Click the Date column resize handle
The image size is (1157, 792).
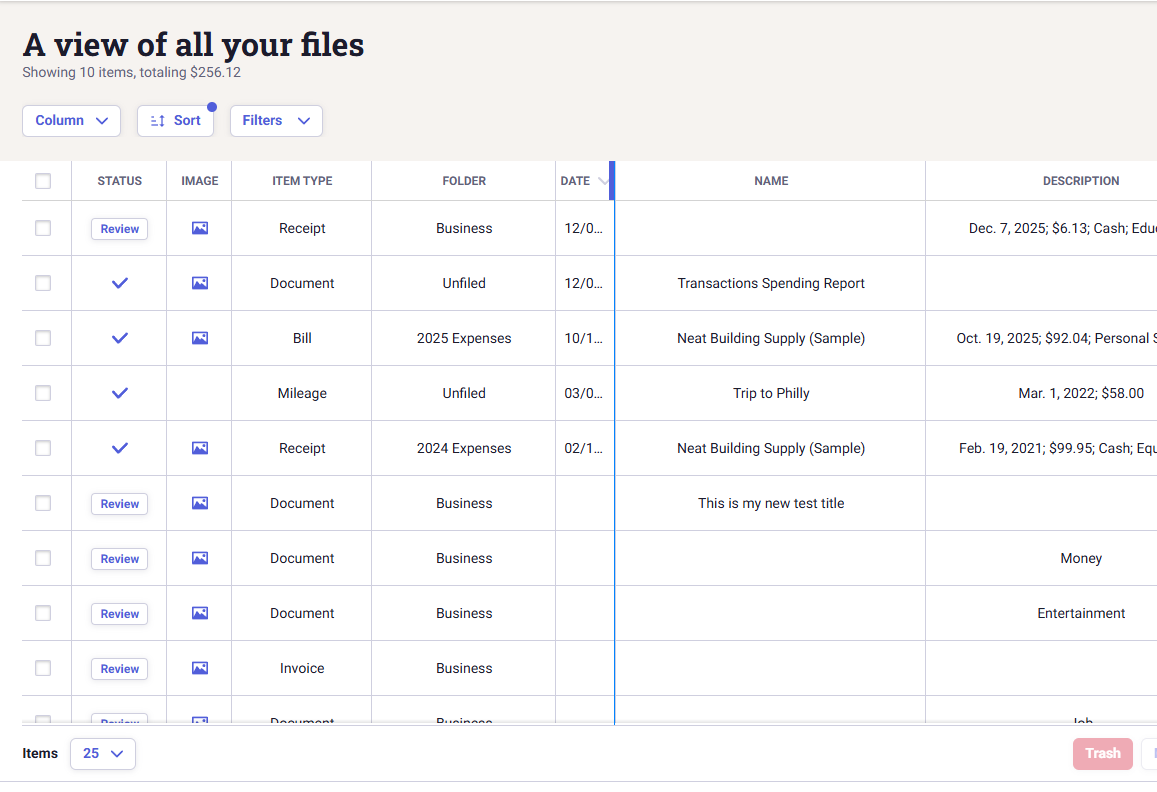(x=612, y=181)
